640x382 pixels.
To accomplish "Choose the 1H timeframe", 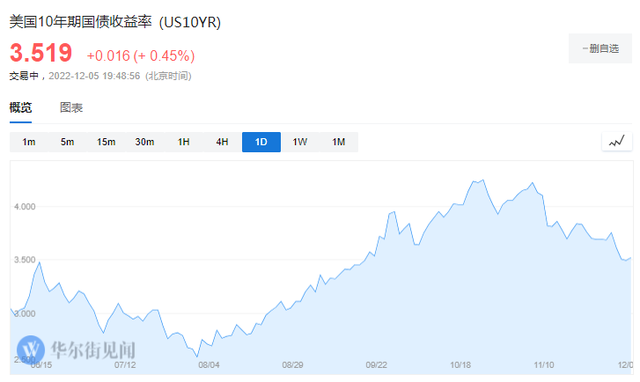I will pos(184,142).
